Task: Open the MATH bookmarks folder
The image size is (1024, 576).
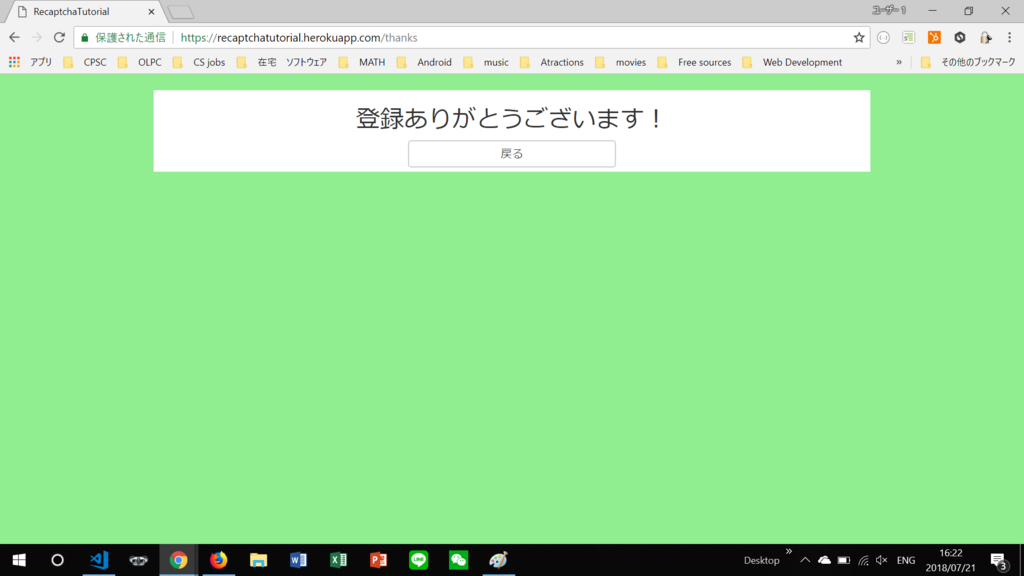Action: click(369, 61)
